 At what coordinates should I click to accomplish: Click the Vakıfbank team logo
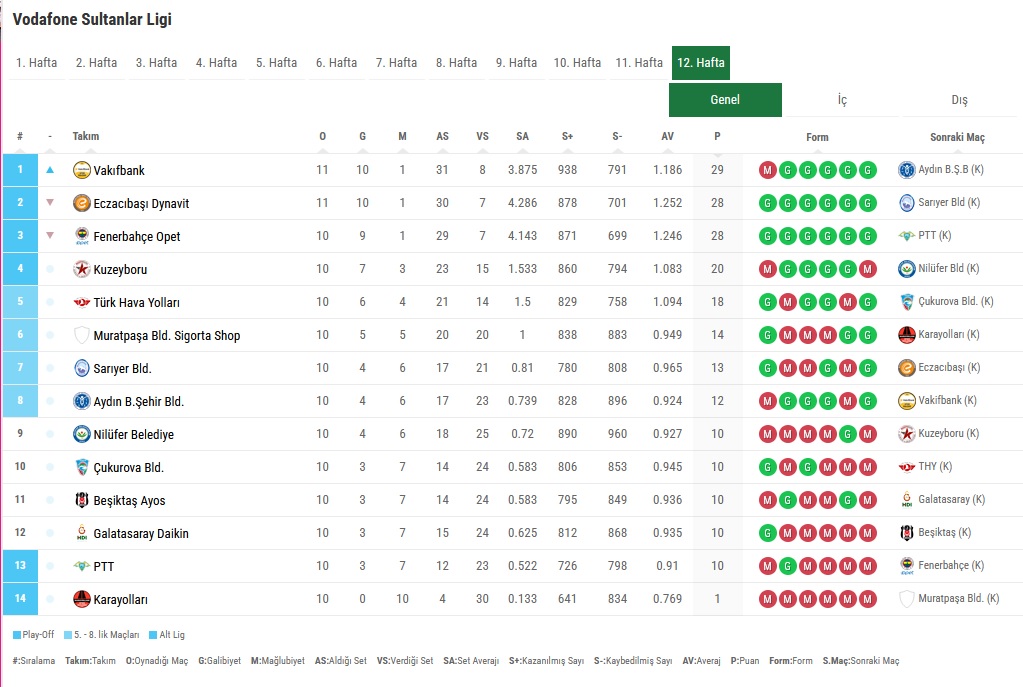(82, 170)
